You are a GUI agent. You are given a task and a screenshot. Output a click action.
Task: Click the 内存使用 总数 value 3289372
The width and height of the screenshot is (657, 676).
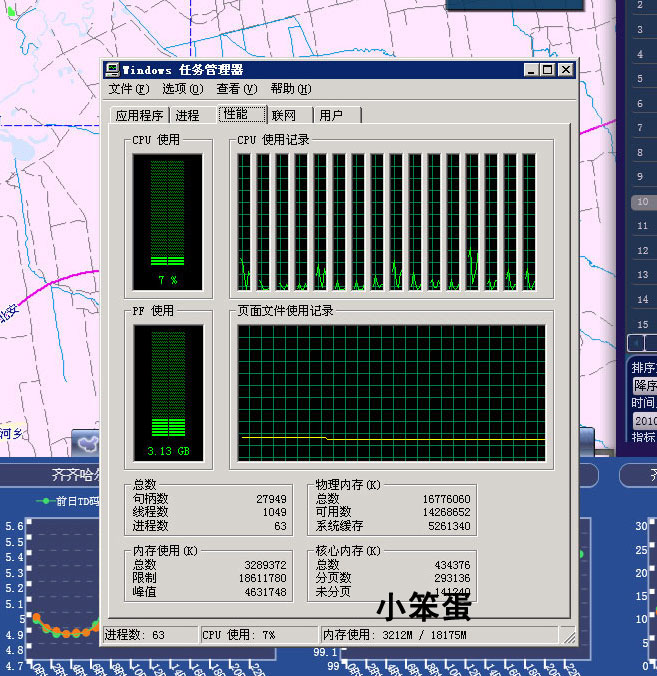[265, 565]
